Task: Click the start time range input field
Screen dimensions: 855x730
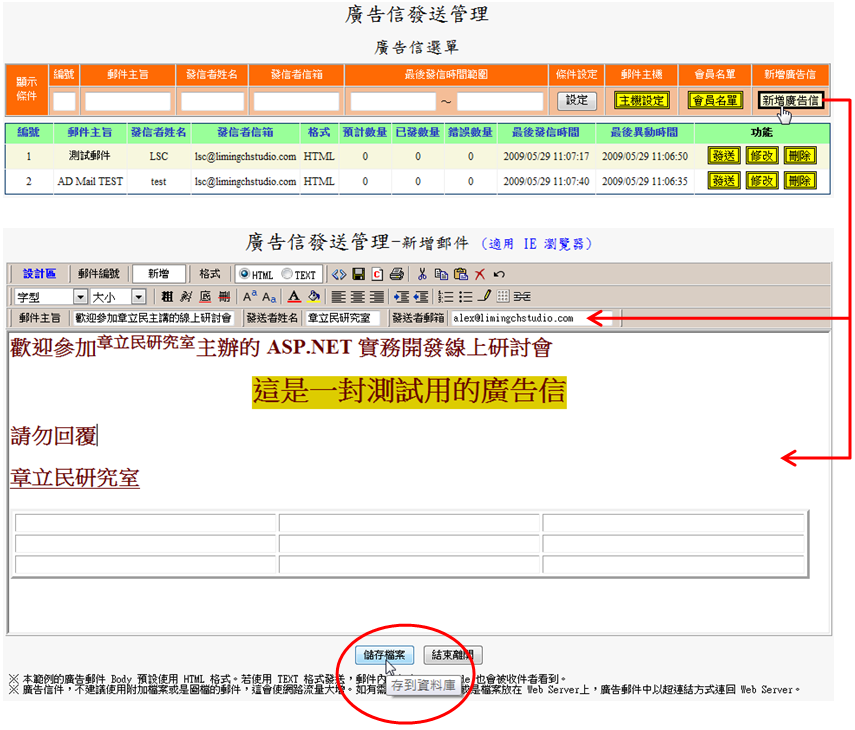Action: click(x=393, y=101)
